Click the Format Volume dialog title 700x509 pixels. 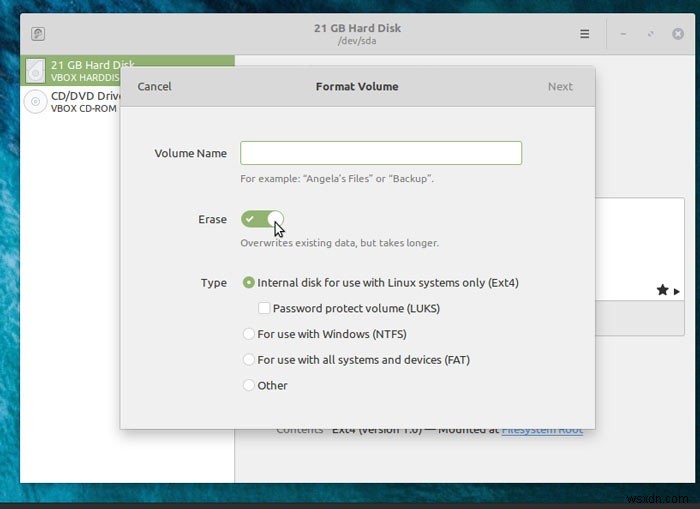coord(357,87)
